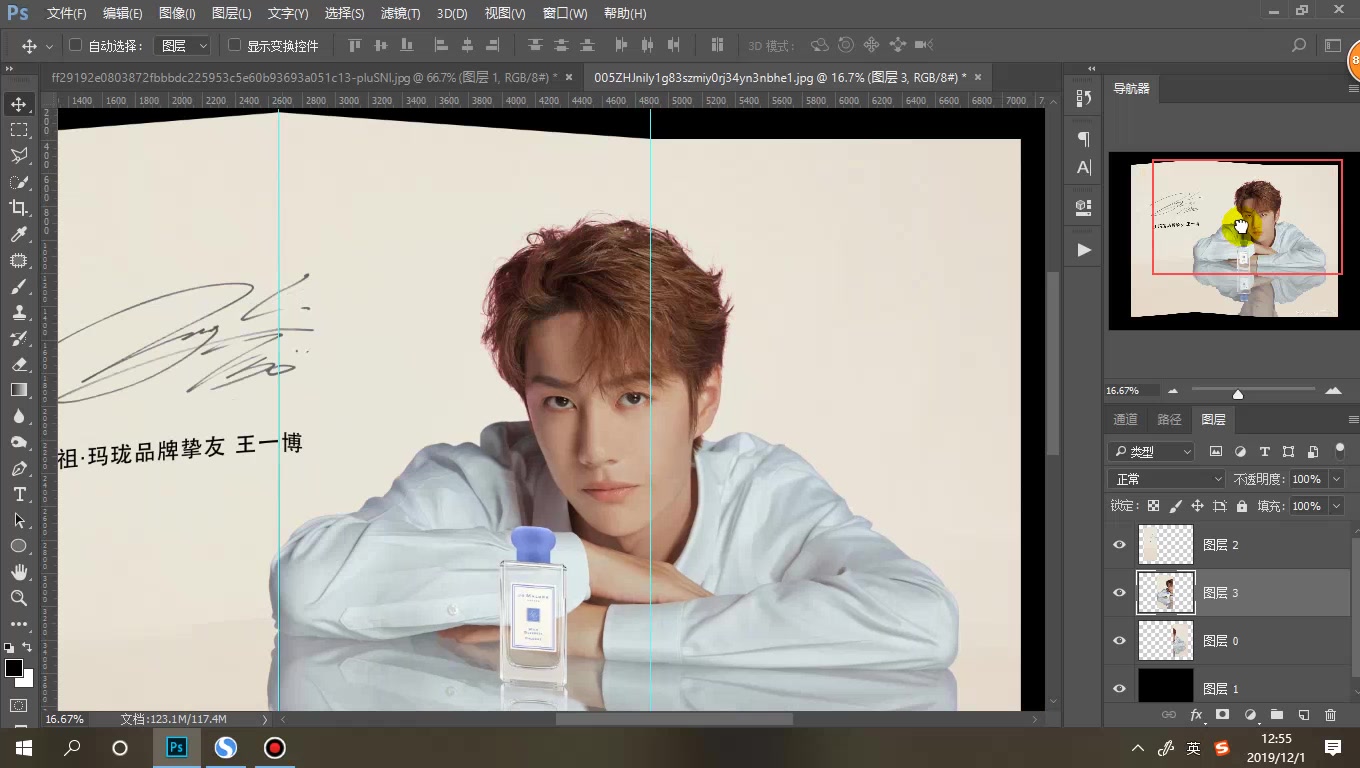
Task: Enable the 显示变换控件 checkbox
Action: tap(235, 46)
